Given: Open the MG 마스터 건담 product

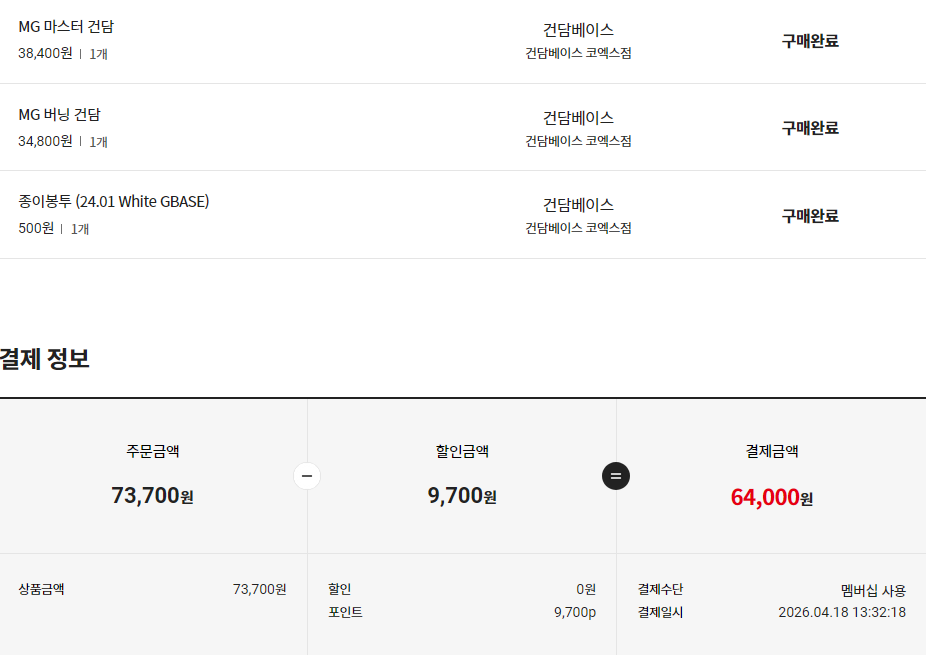Looking at the screenshot, I should (66, 27).
